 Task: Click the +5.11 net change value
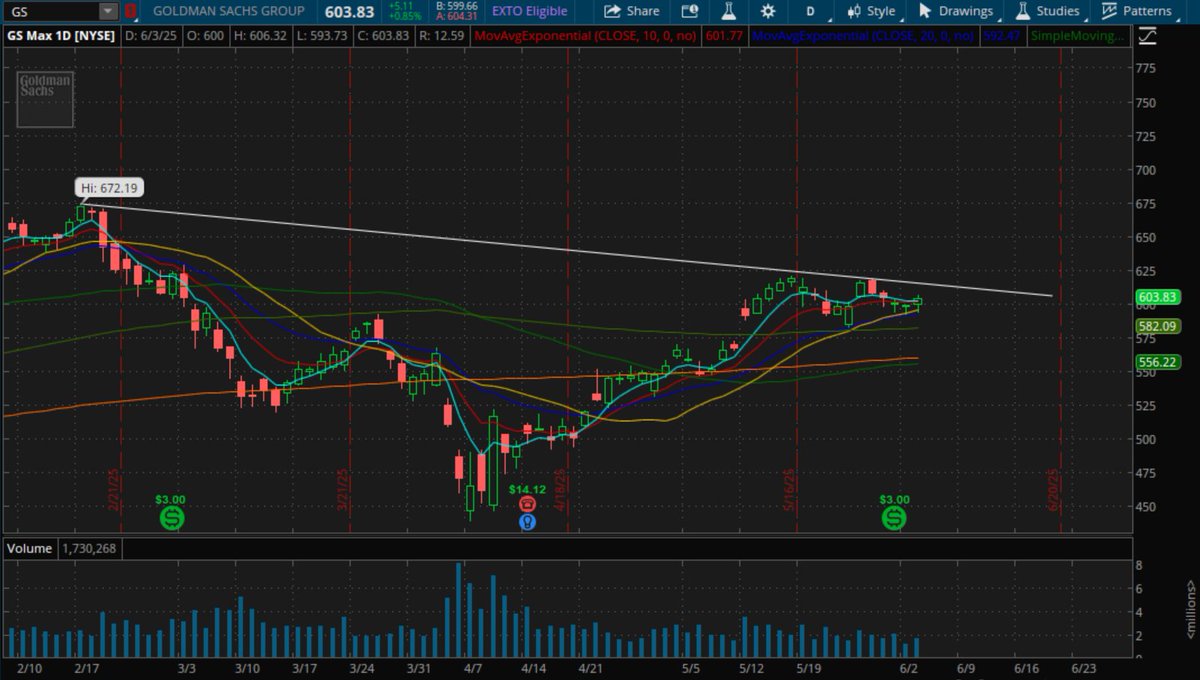402,6
